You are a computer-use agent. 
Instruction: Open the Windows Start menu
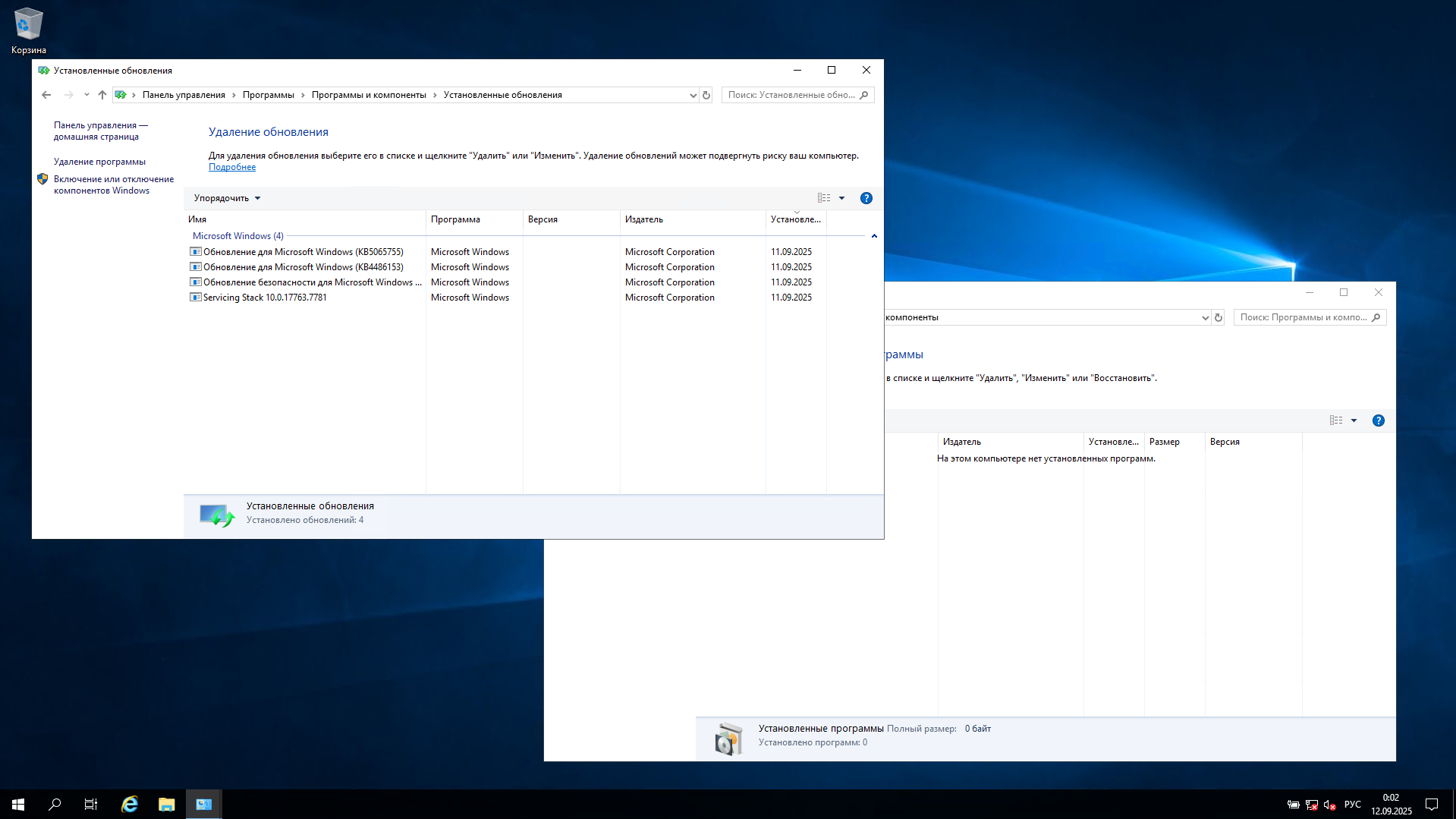point(18,805)
